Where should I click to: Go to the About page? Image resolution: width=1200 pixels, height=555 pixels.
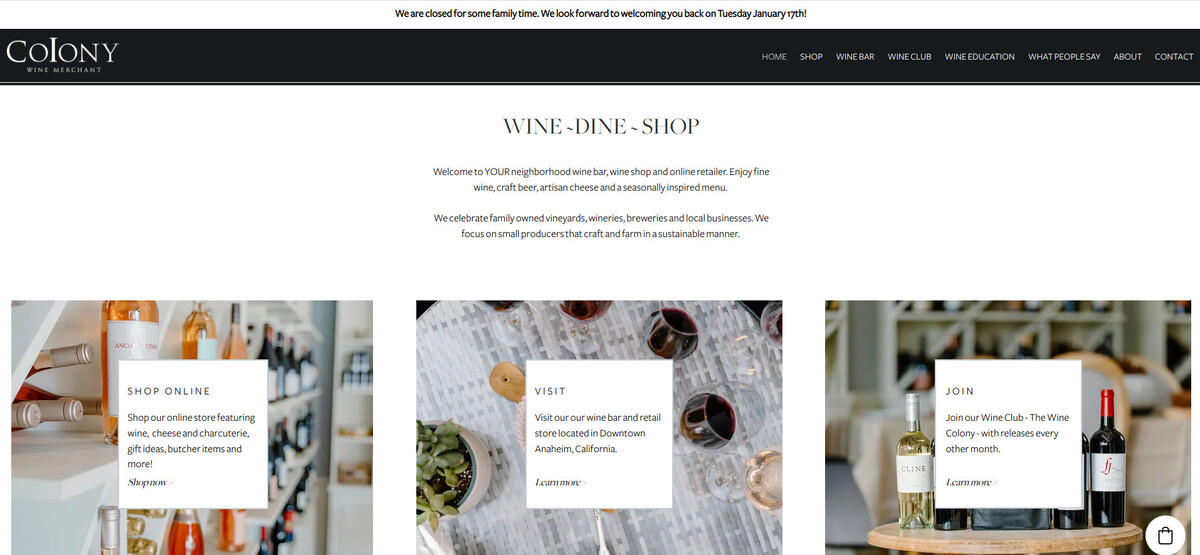[1127, 57]
